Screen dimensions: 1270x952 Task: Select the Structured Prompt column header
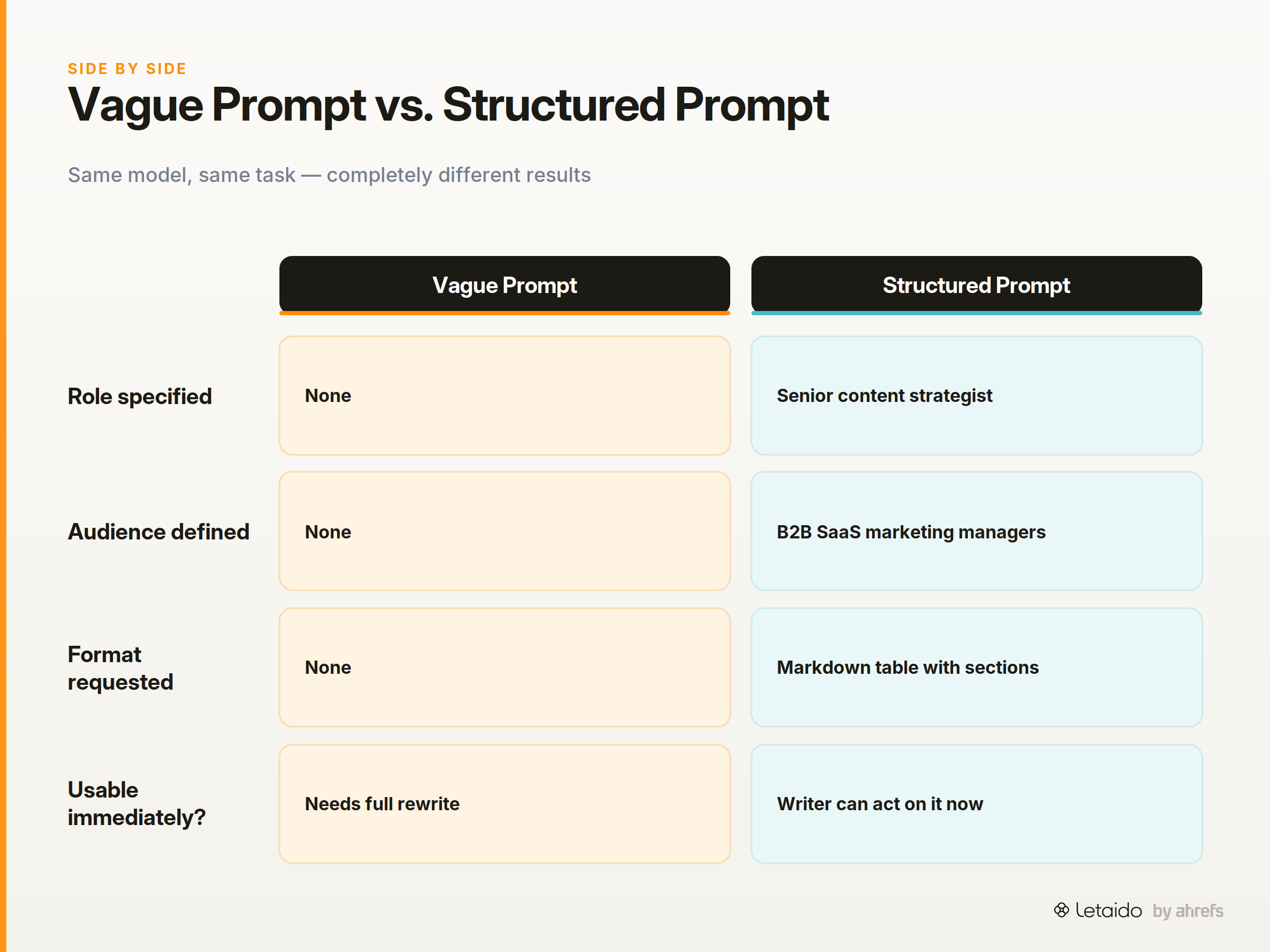click(977, 285)
